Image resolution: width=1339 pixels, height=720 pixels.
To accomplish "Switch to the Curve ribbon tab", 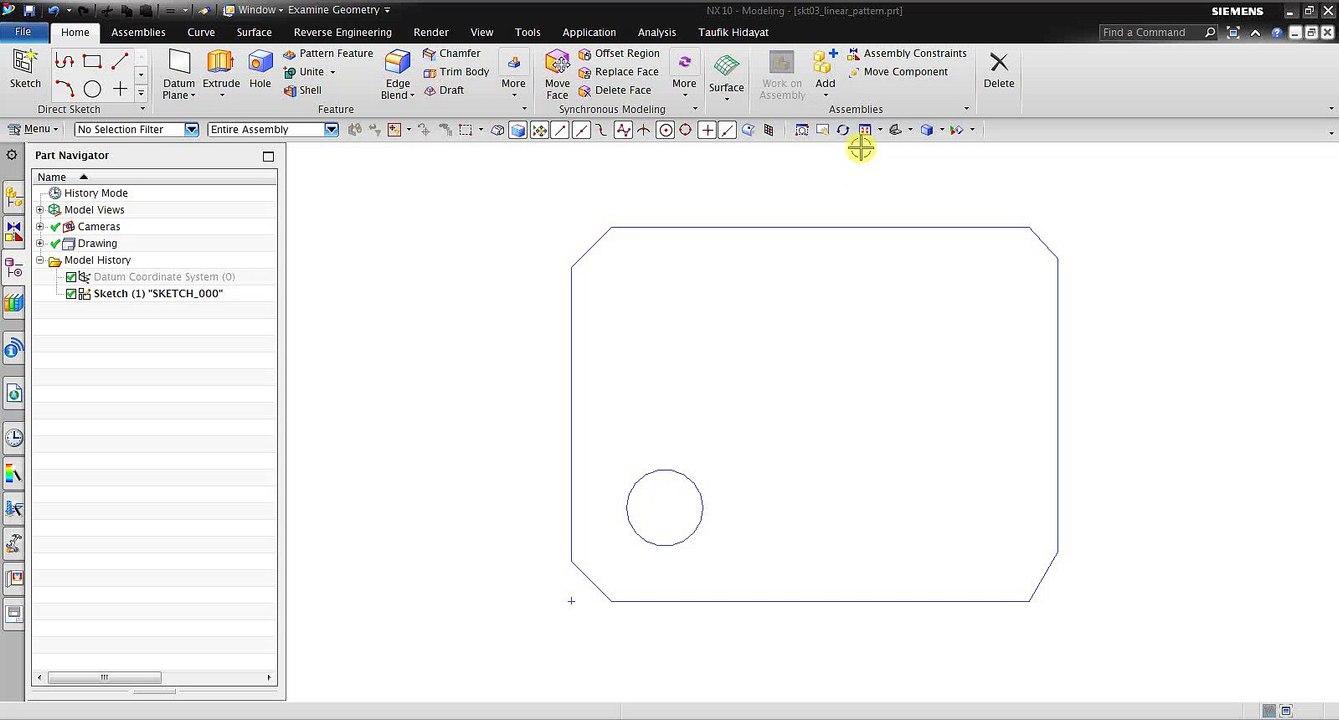I will [201, 32].
